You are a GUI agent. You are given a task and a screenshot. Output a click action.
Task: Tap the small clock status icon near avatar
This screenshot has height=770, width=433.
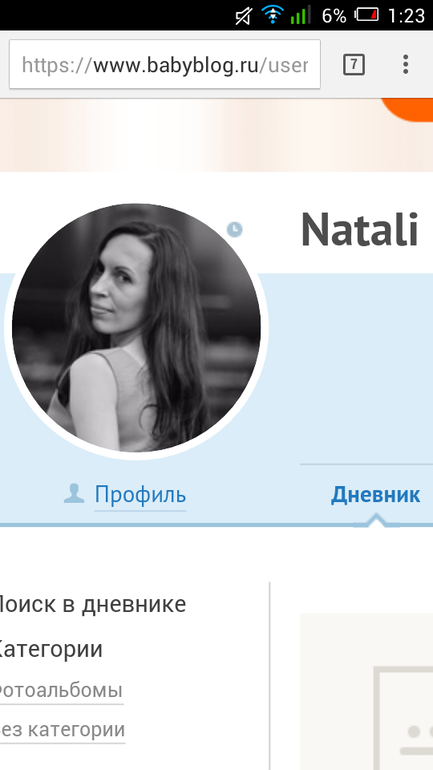coord(235,229)
